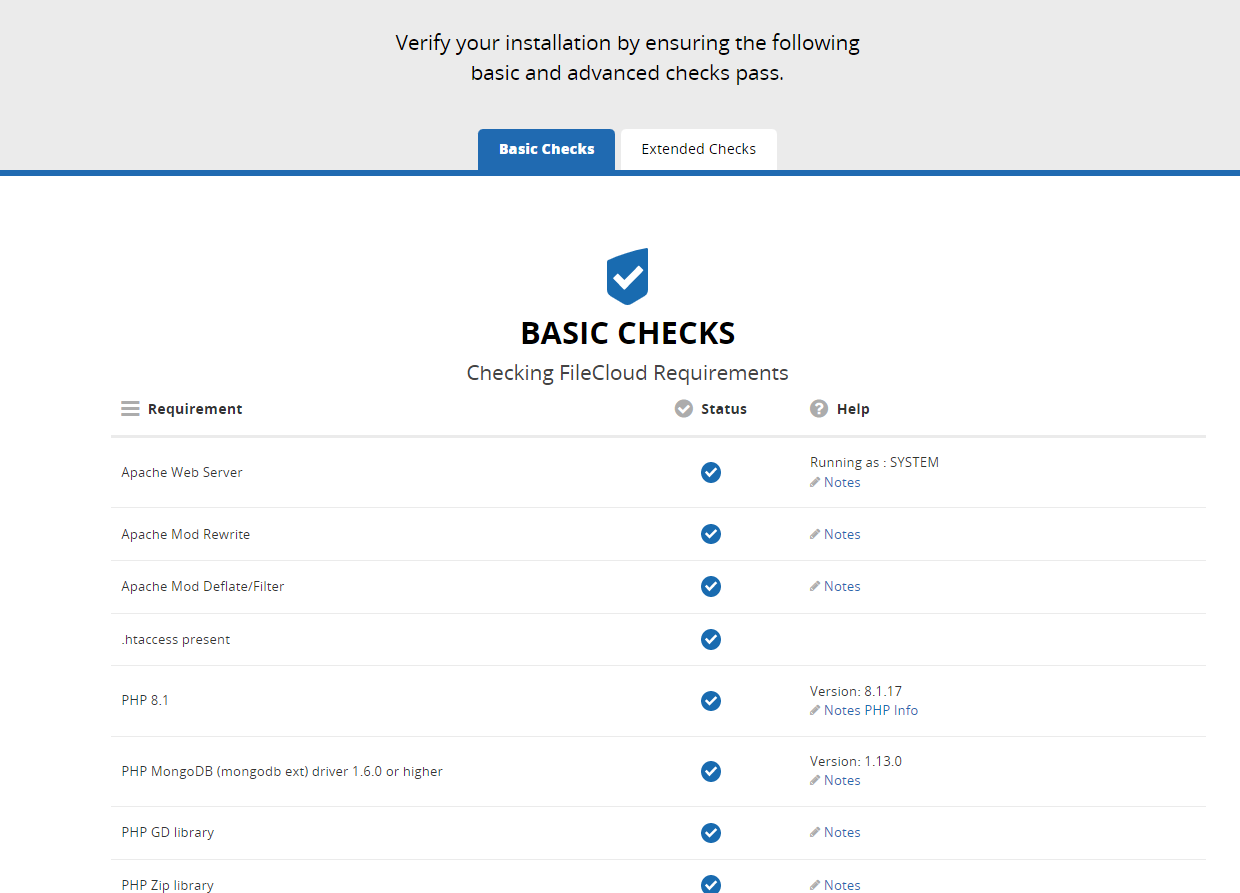
Task: Click the .htaccess present status checkmark
Action: pos(711,639)
